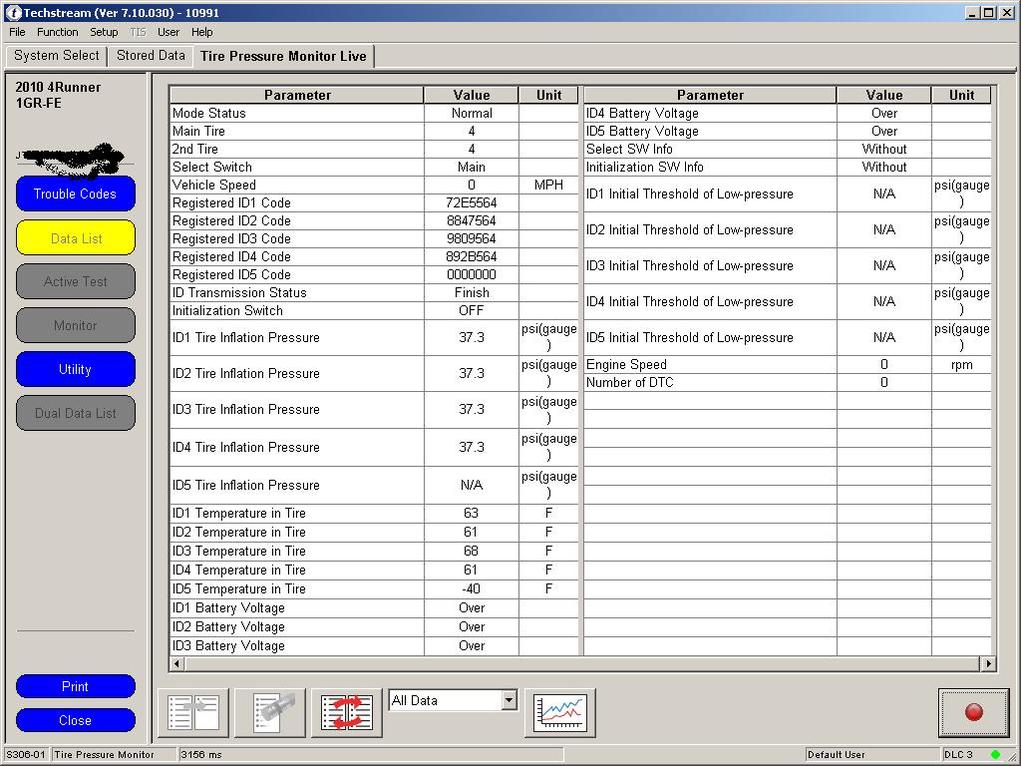Select the Vehicle Speed row

(x=374, y=185)
